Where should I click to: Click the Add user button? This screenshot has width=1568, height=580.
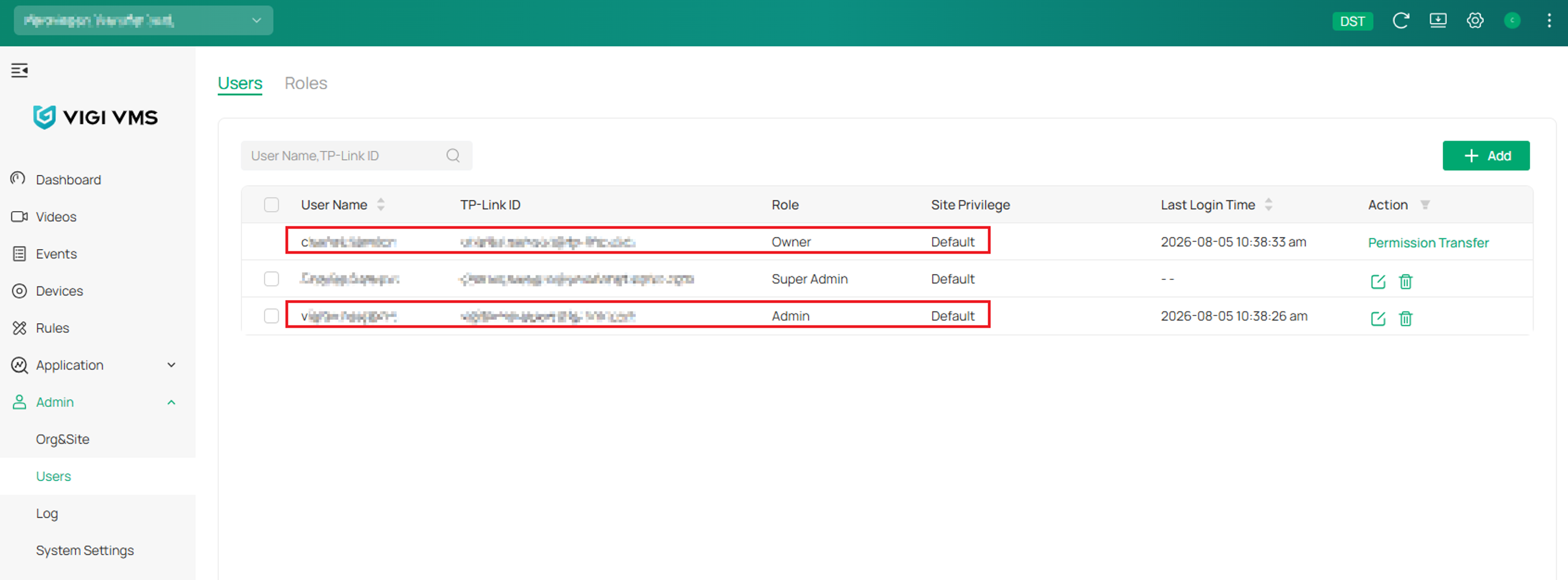(1486, 156)
